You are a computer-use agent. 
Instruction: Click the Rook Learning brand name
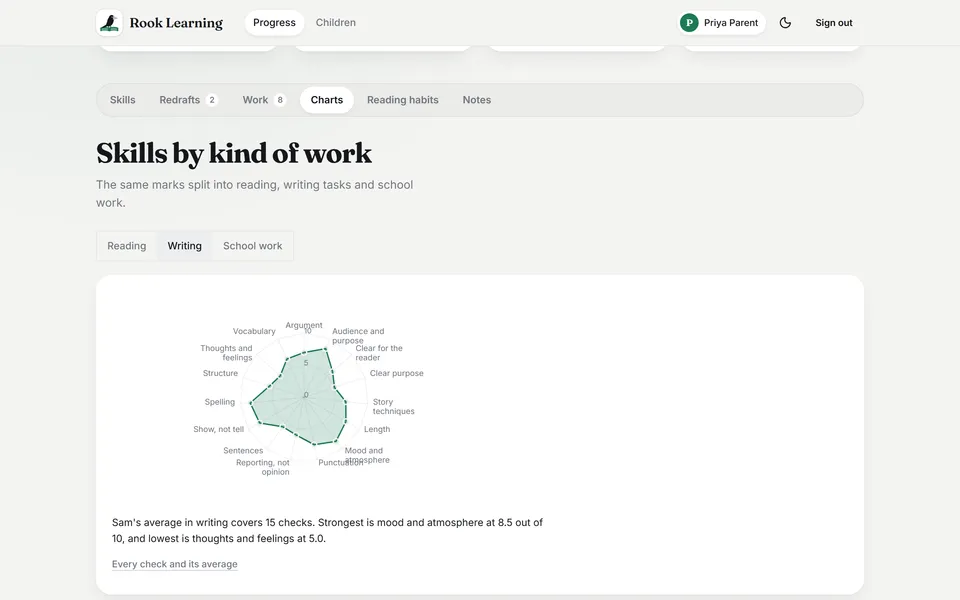(176, 23)
